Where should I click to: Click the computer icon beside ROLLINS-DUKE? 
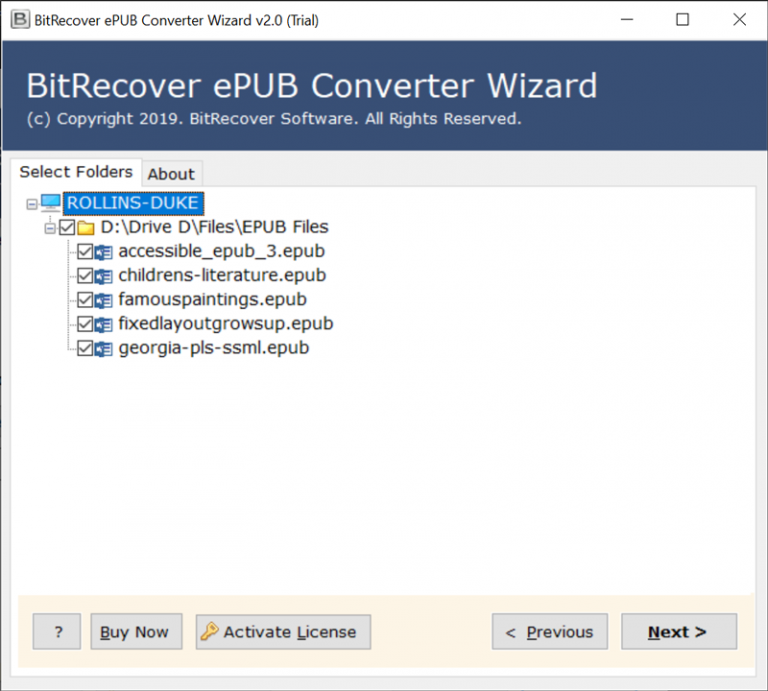click(50, 203)
